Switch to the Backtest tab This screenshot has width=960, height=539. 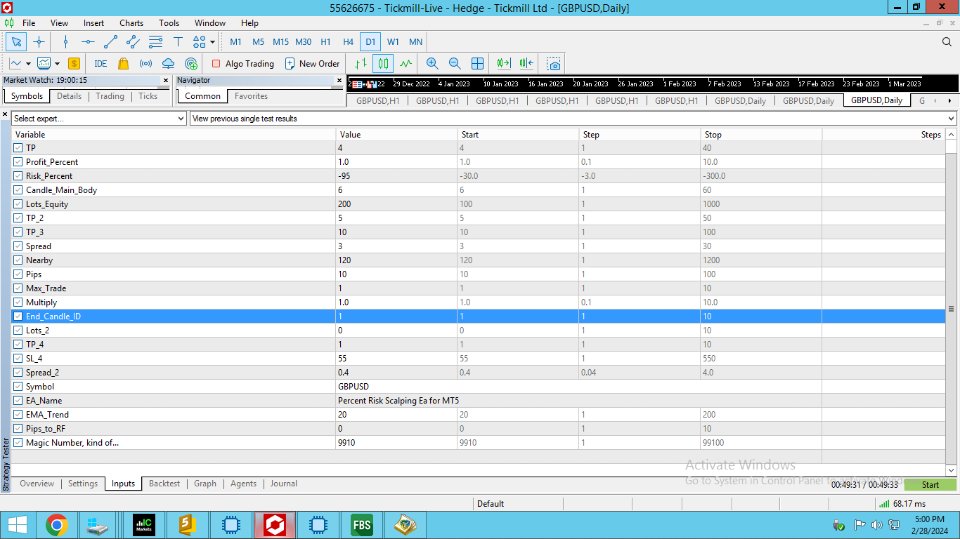point(164,483)
